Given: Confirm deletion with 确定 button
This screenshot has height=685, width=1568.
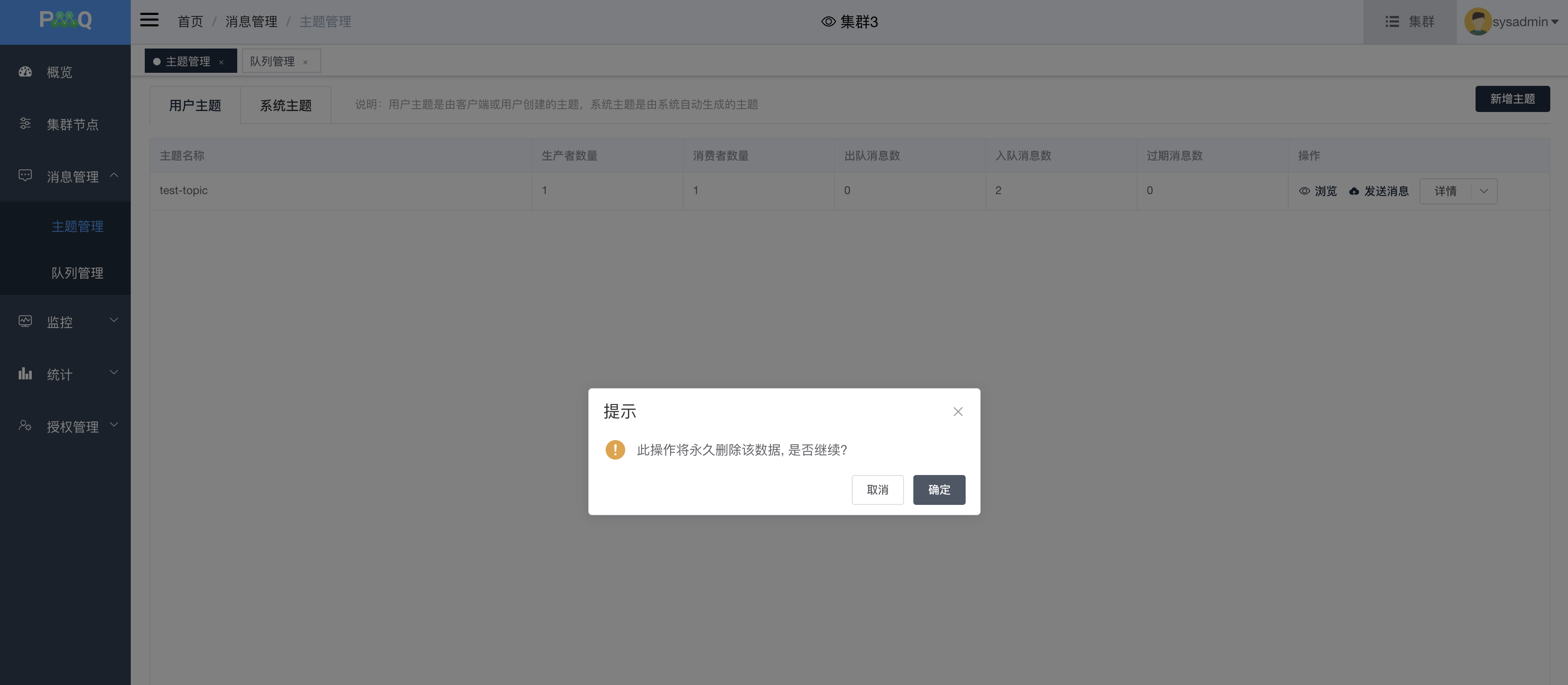Looking at the screenshot, I should click(x=939, y=490).
